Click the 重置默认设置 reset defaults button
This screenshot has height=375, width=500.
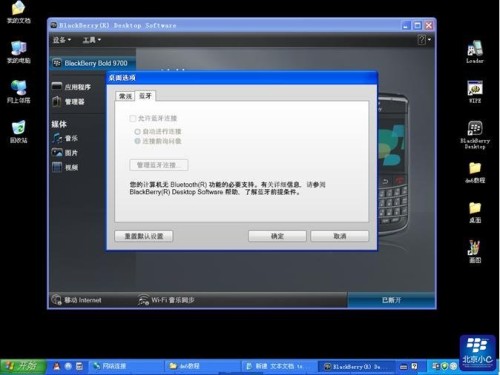click(144, 236)
